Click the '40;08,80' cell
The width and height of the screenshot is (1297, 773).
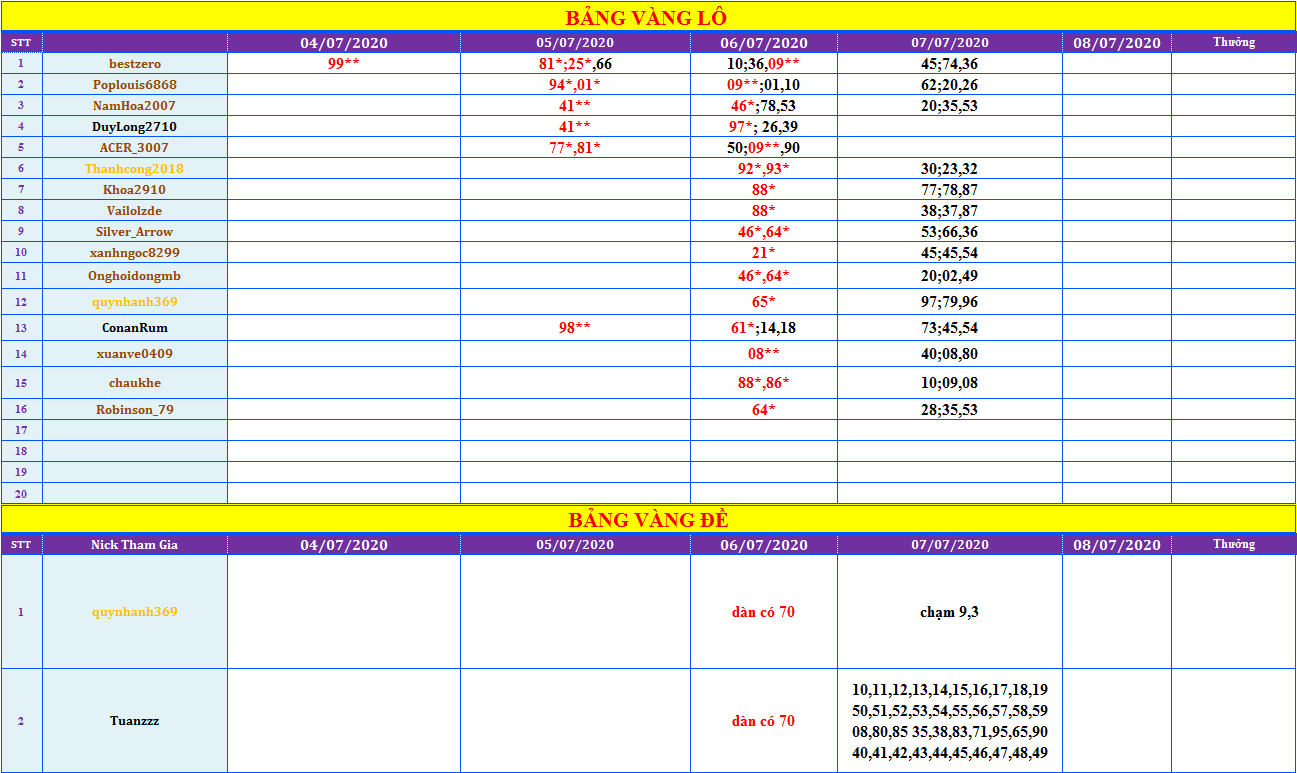pyautogui.click(x=950, y=354)
